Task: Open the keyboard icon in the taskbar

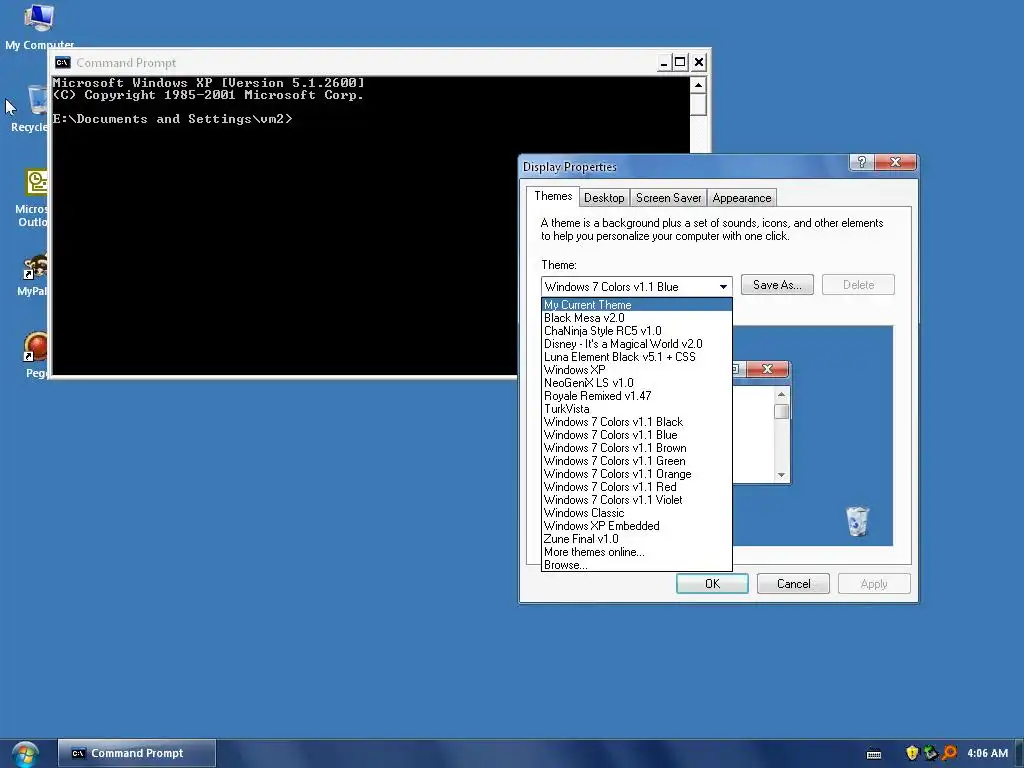Action: click(874, 754)
